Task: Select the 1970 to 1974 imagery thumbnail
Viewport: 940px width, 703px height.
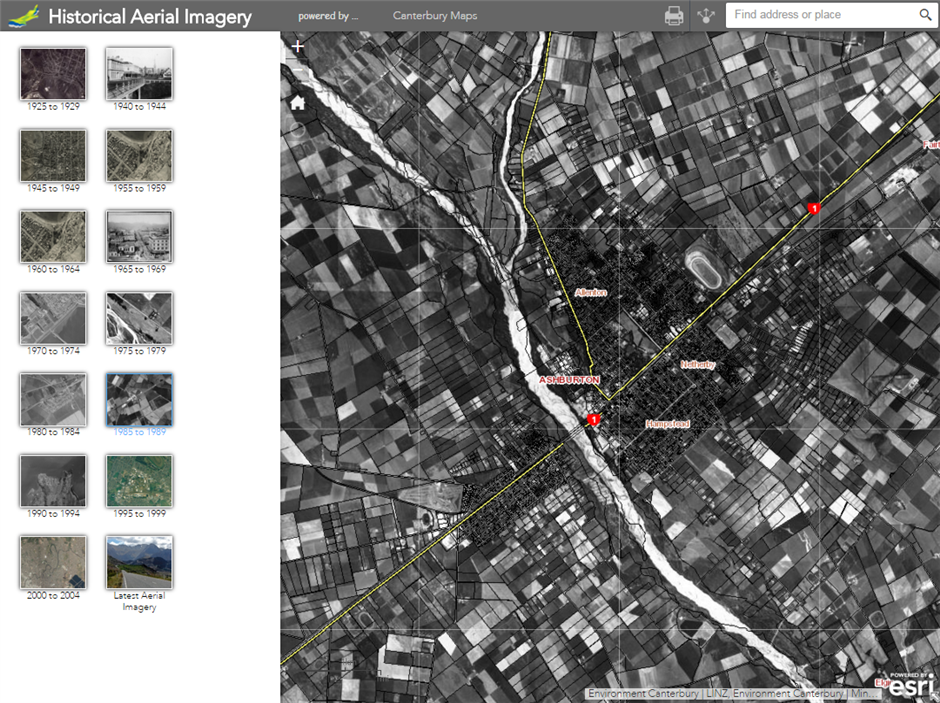Action: click(53, 318)
